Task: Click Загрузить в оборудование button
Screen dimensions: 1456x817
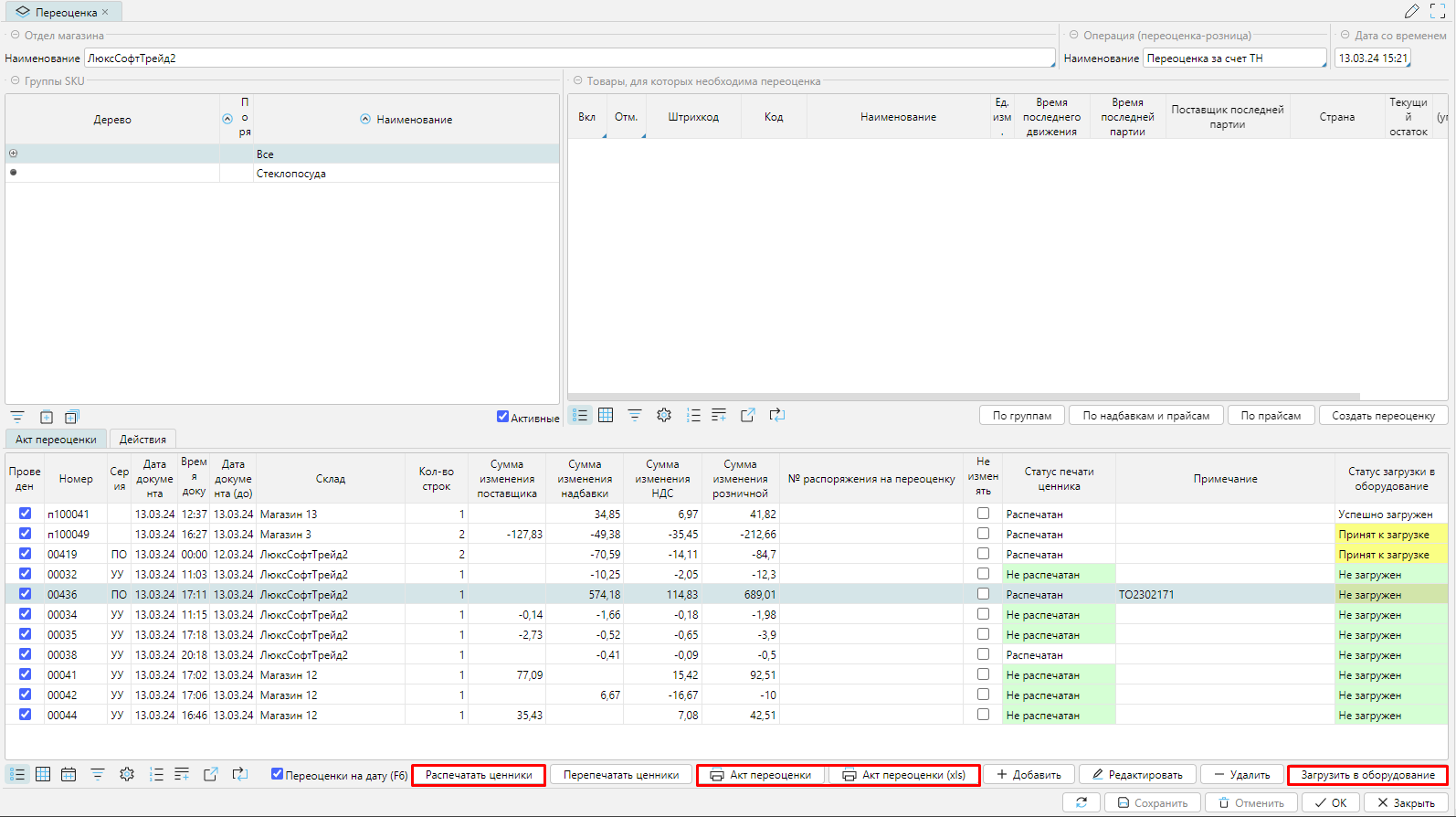Action: (x=1367, y=775)
